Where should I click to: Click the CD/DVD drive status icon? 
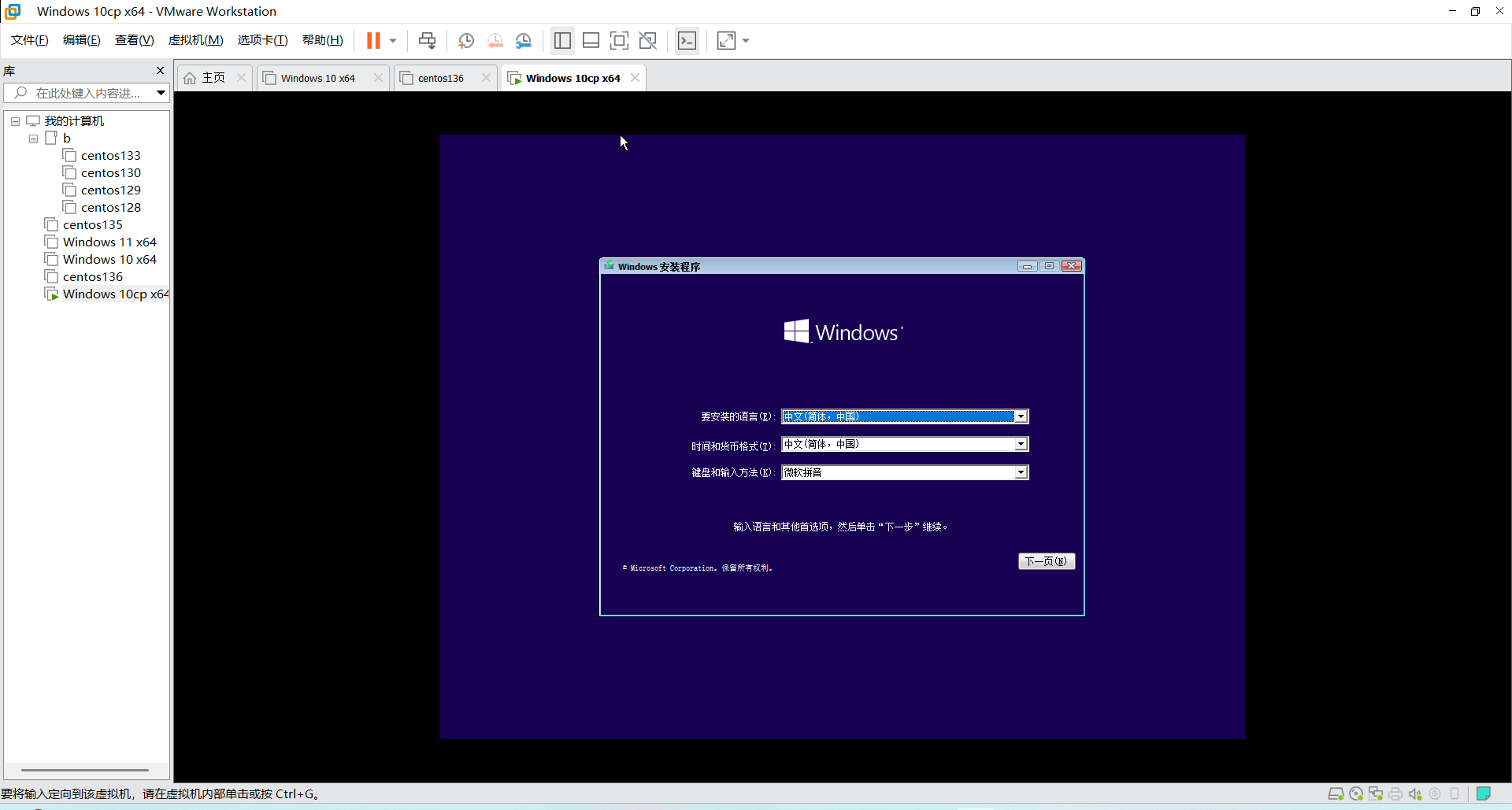(1356, 793)
